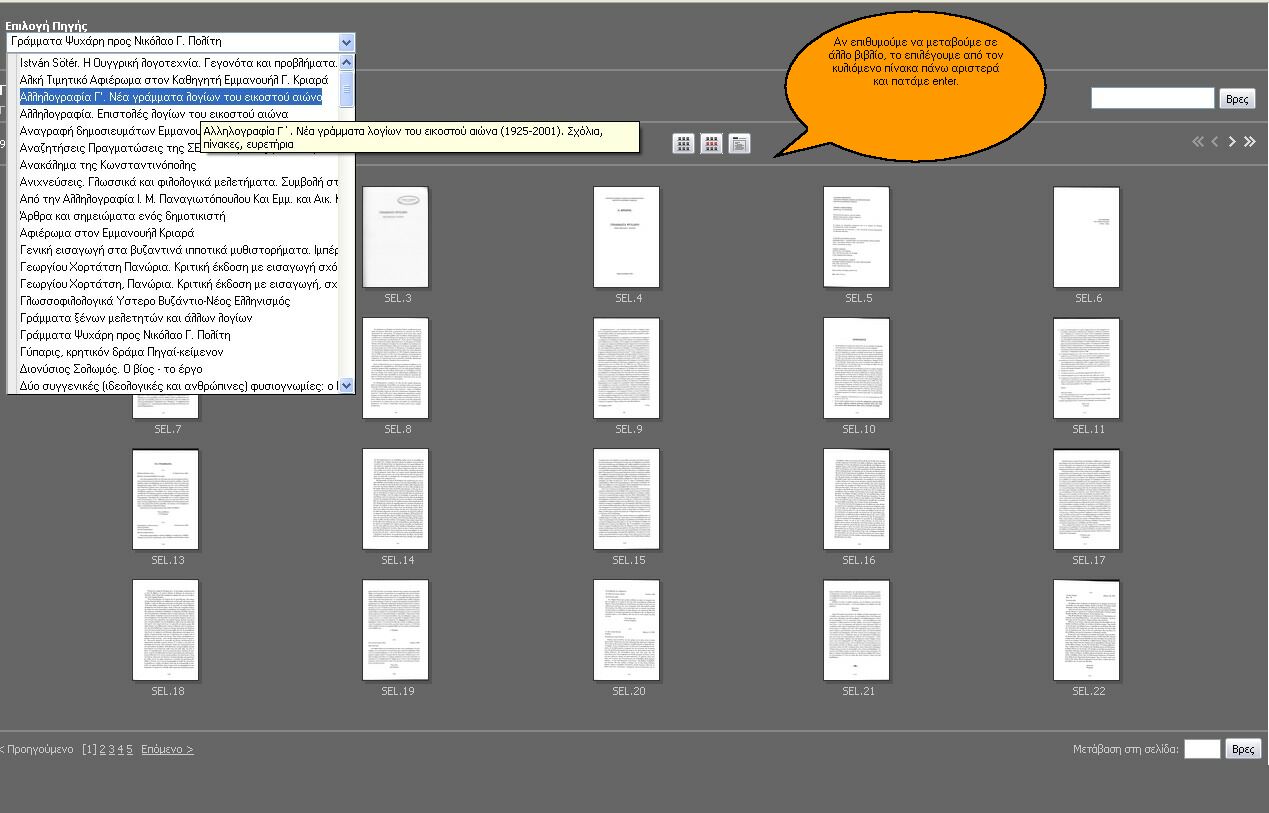Go to page 3 in the pagination
The height and width of the screenshot is (813, 1269).
[x=111, y=749]
